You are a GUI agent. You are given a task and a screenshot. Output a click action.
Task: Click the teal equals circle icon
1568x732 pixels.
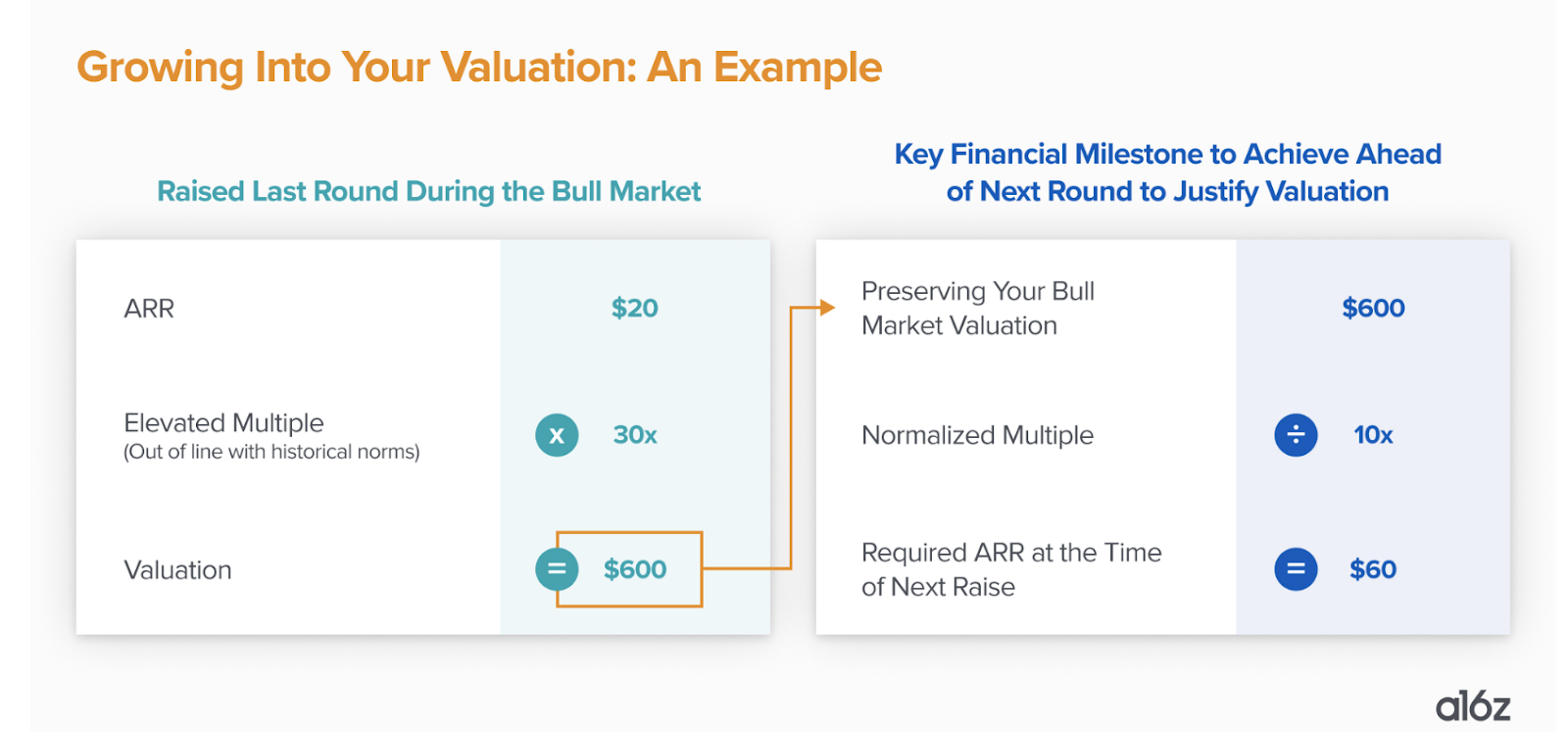[x=557, y=569]
